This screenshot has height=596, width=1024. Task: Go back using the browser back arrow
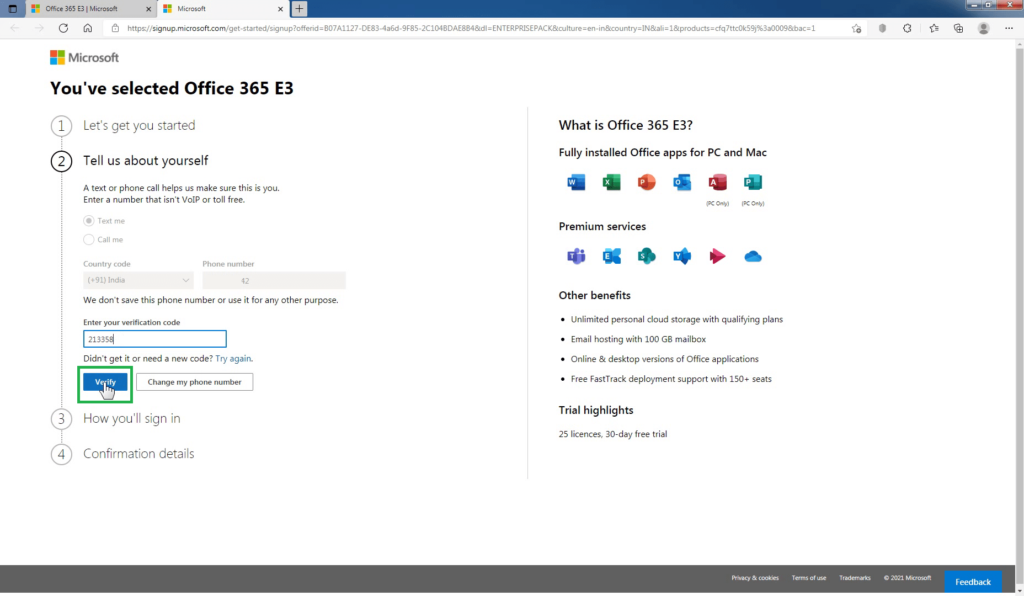click(15, 28)
